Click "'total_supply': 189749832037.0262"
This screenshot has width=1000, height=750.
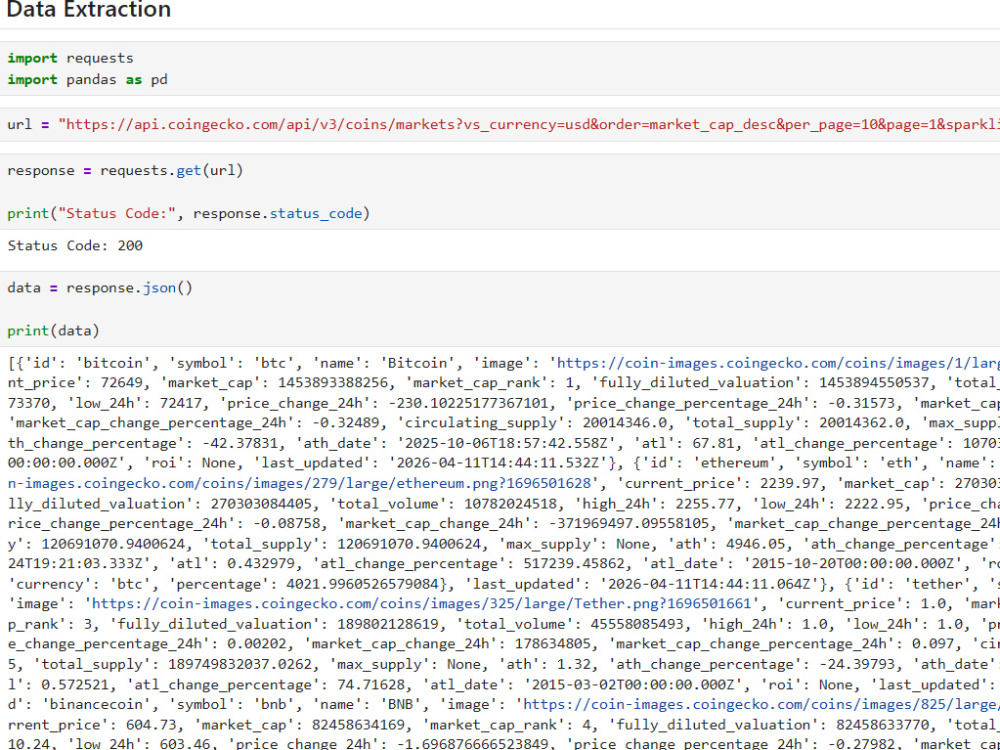pyautogui.click(x=172, y=665)
